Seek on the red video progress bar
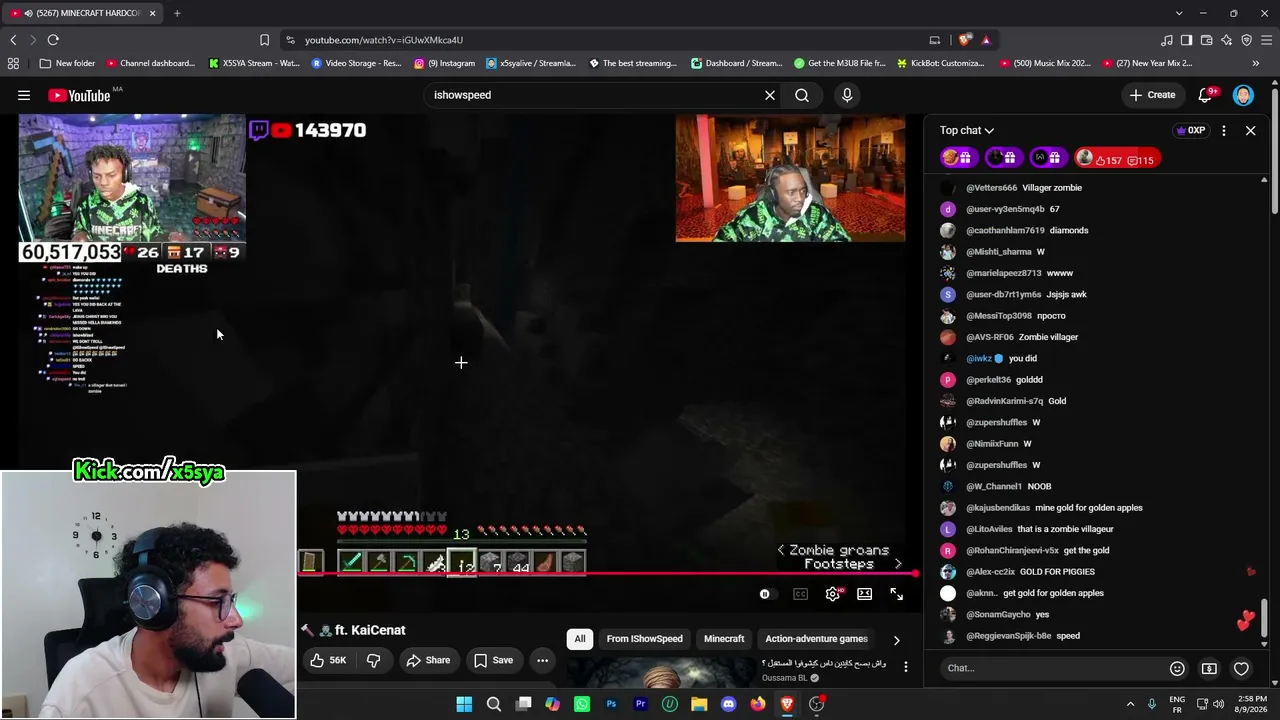The width and height of the screenshot is (1280, 720). click(608, 574)
